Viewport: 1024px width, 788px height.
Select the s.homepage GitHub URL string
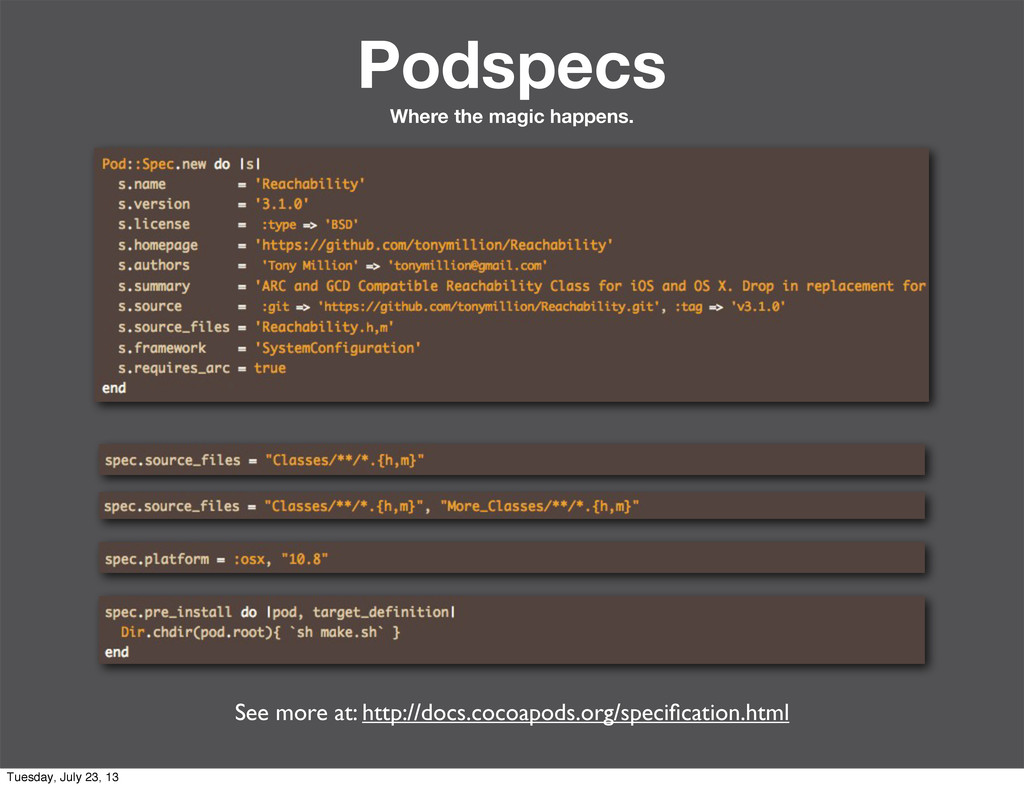click(434, 245)
